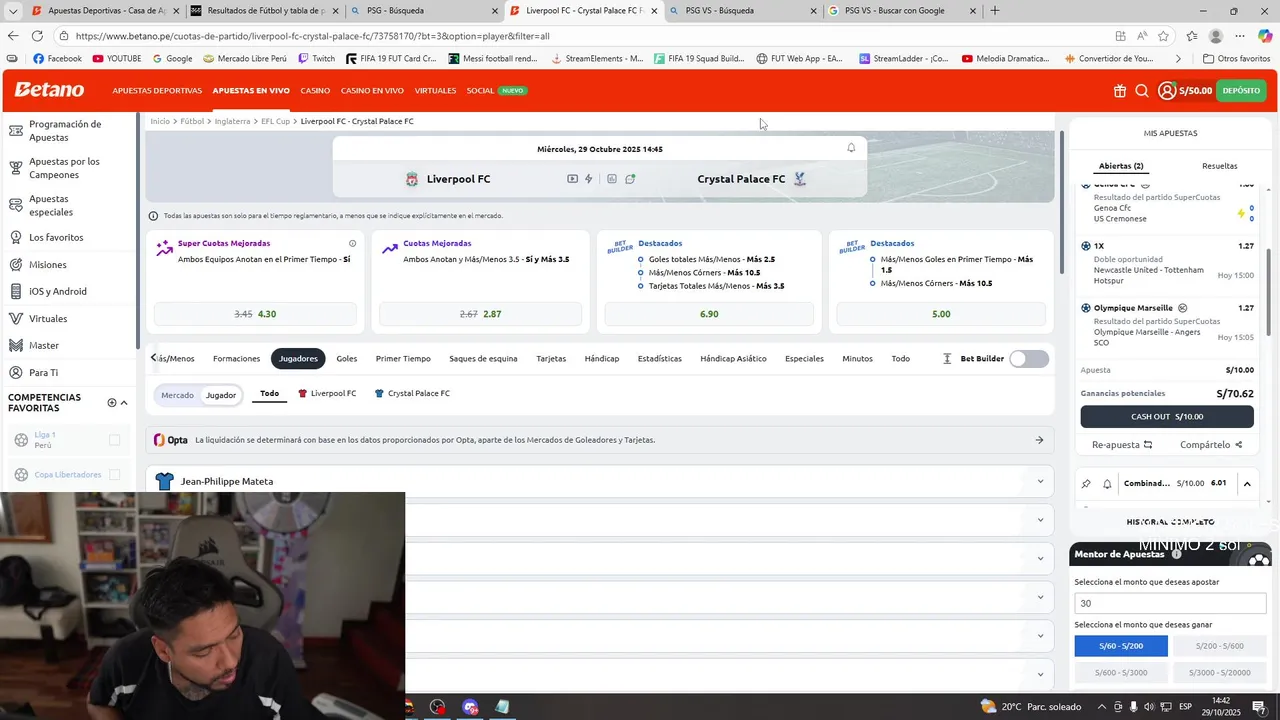Click the amount to bet input field
This screenshot has height=720, width=1280.
(1172, 603)
